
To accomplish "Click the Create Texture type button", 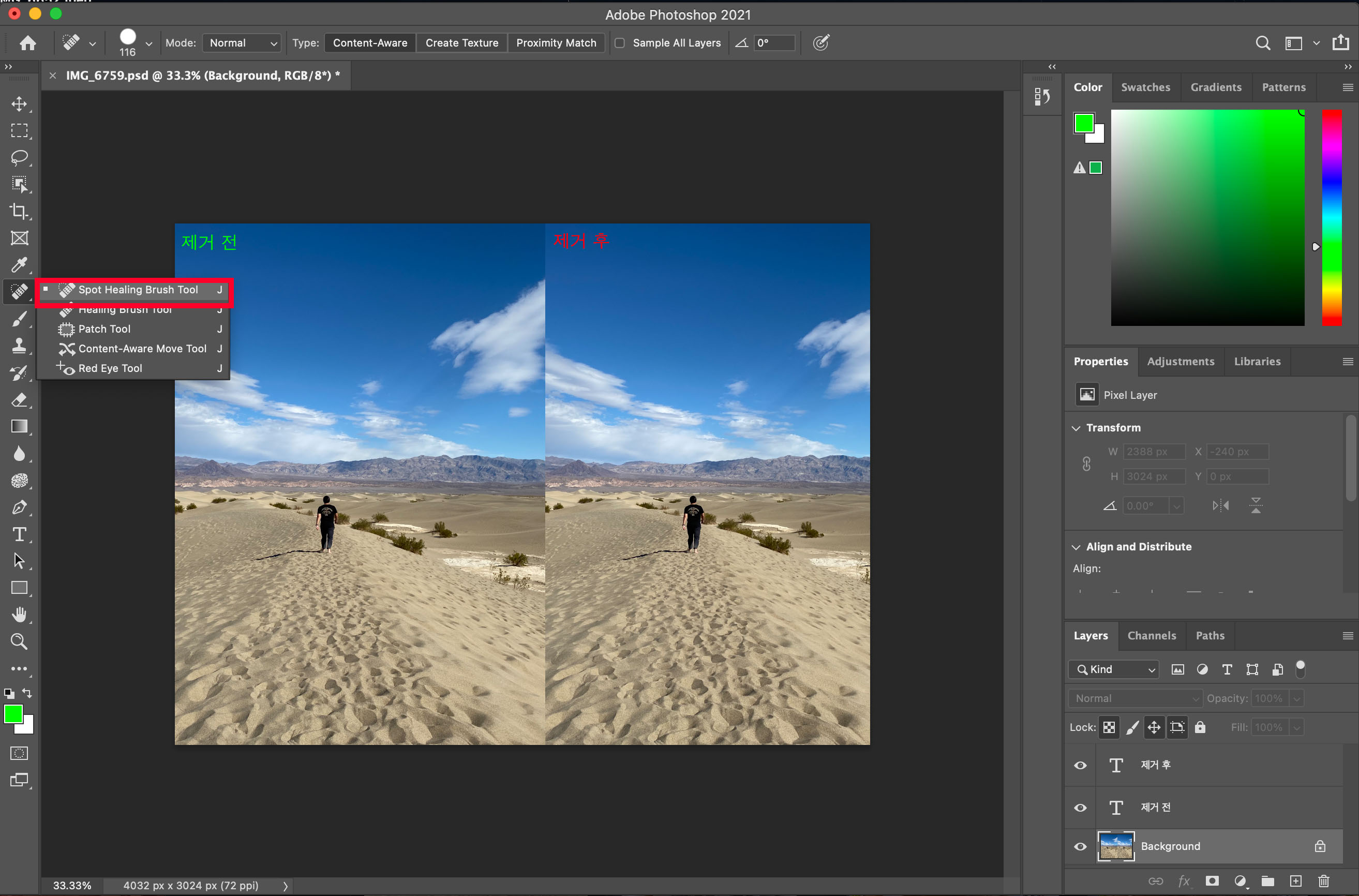I will (461, 43).
